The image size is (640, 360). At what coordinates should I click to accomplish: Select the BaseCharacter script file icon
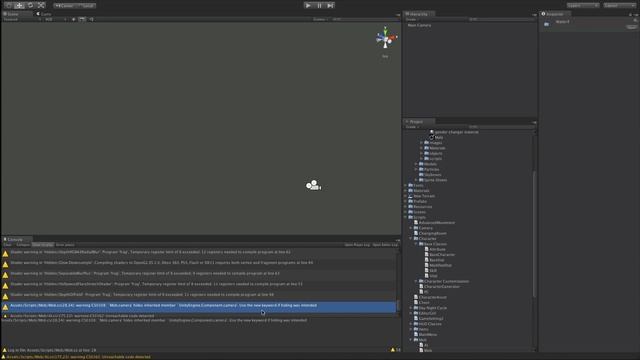pyautogui.click(x=427, y=254)
